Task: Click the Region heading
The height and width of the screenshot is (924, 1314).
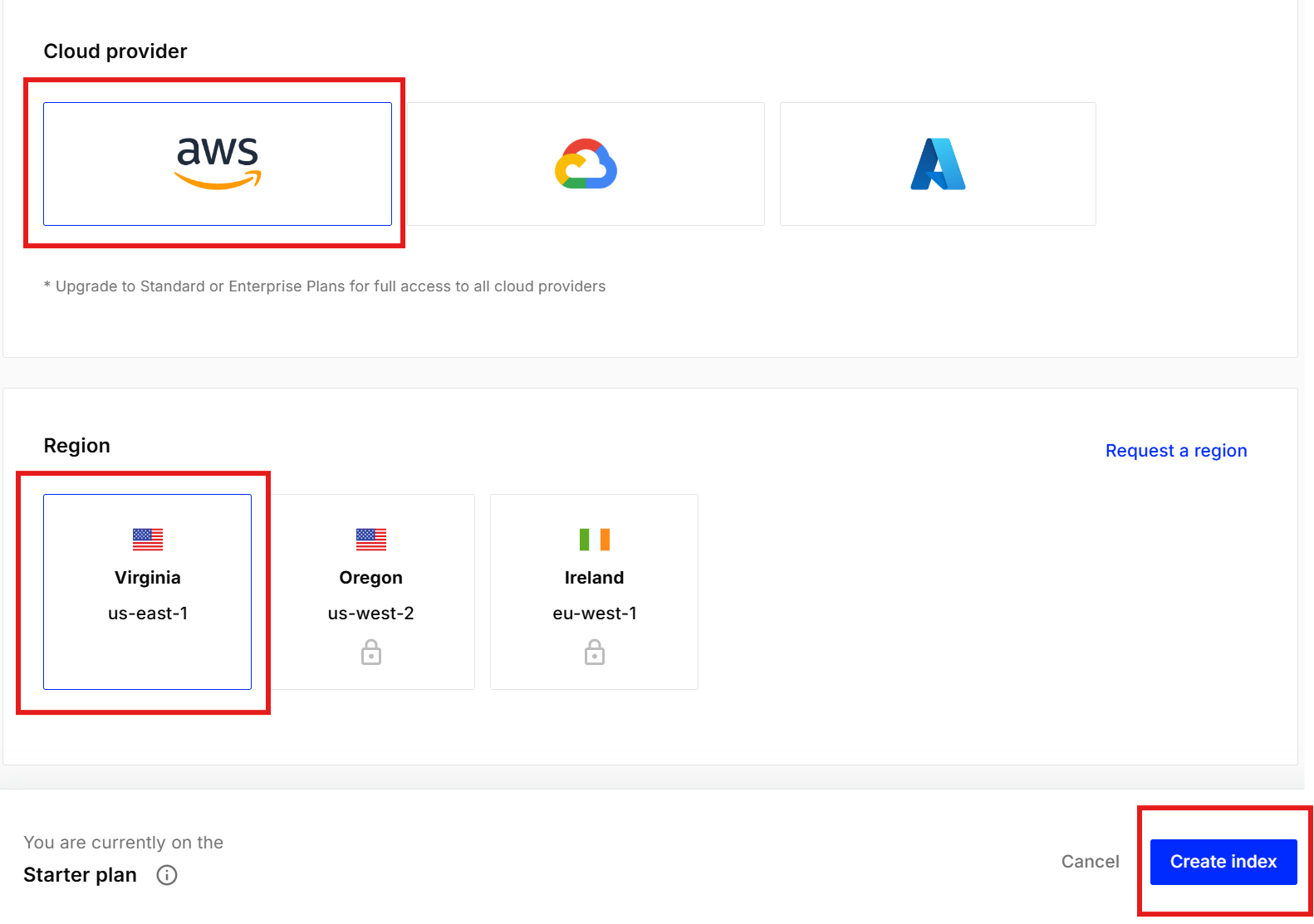Action: click(76, 446)
